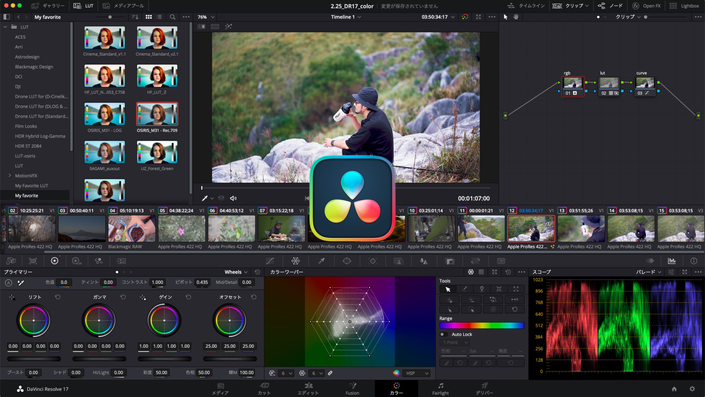Image resolution: width=705 pixels, height=397 pixels.
Task: Select the Blackmagic Design LUT folder
Action: pyautogui.click(x=34, y=67)
